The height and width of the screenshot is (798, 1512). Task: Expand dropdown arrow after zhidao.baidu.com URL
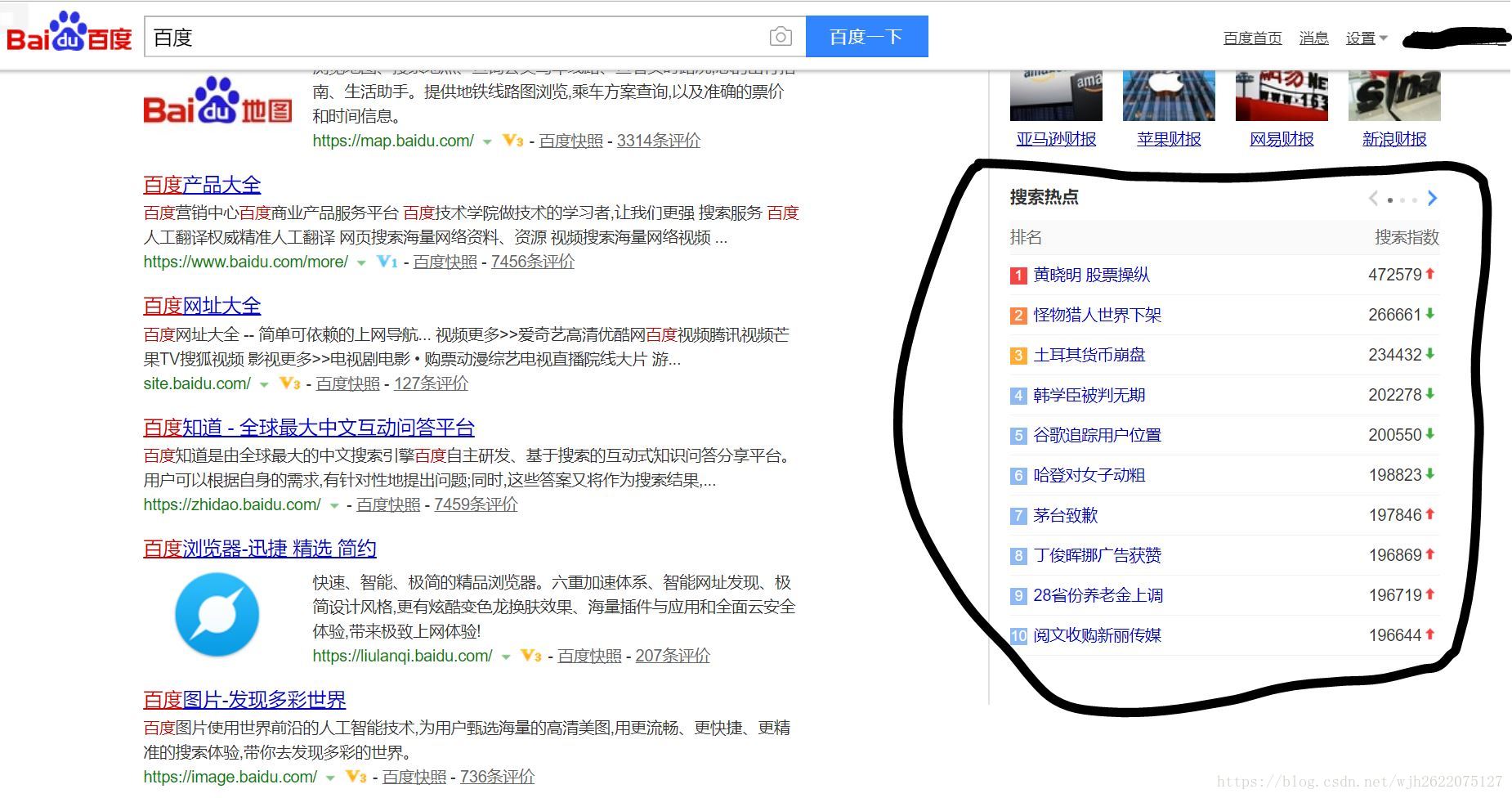(333, 506)
